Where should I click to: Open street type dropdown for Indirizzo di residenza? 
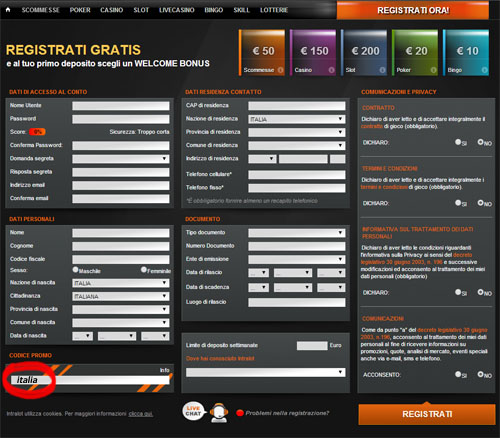point(262,159)
